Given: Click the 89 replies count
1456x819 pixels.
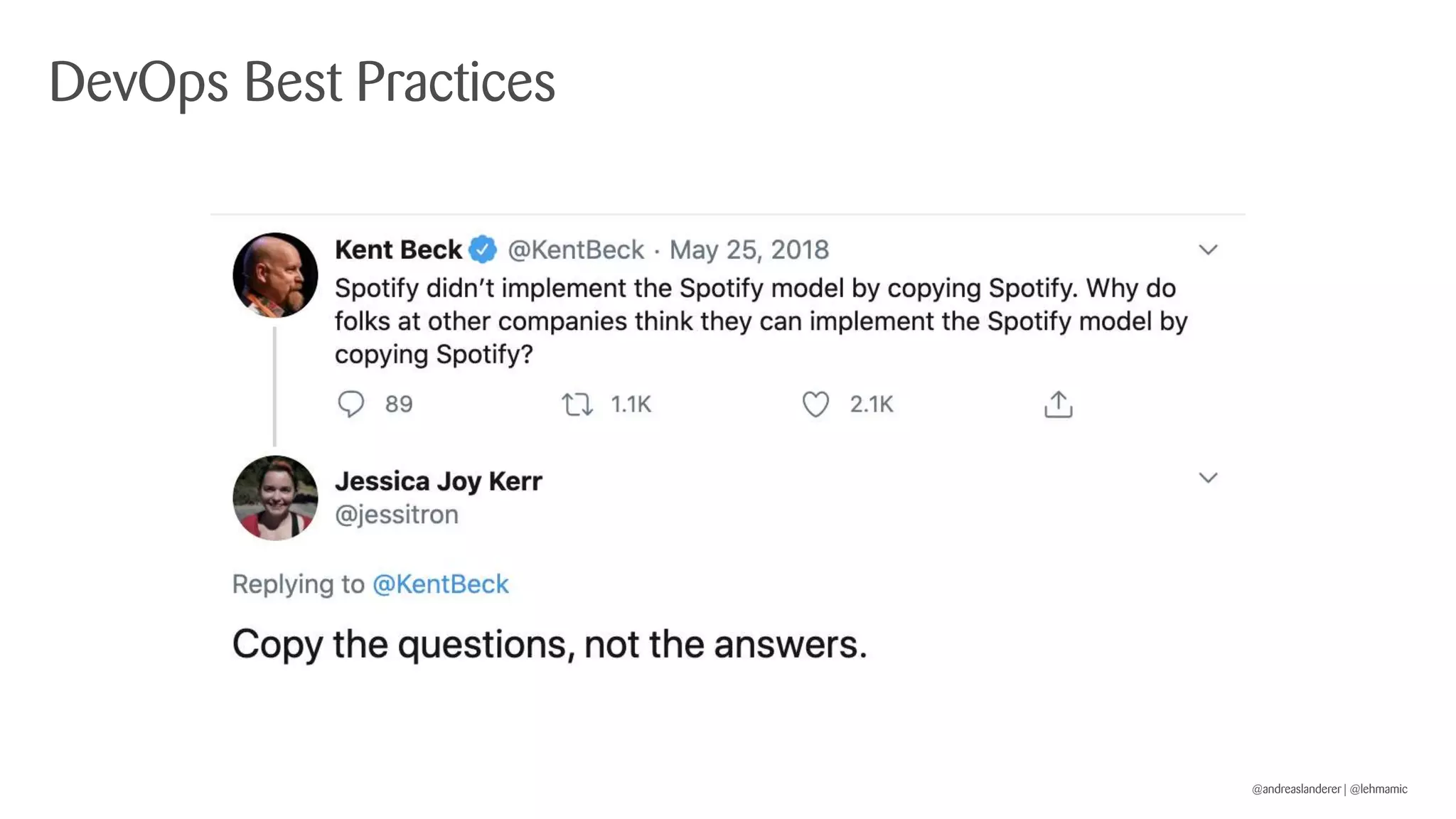Looking at the screenshot, I should 399,405.
